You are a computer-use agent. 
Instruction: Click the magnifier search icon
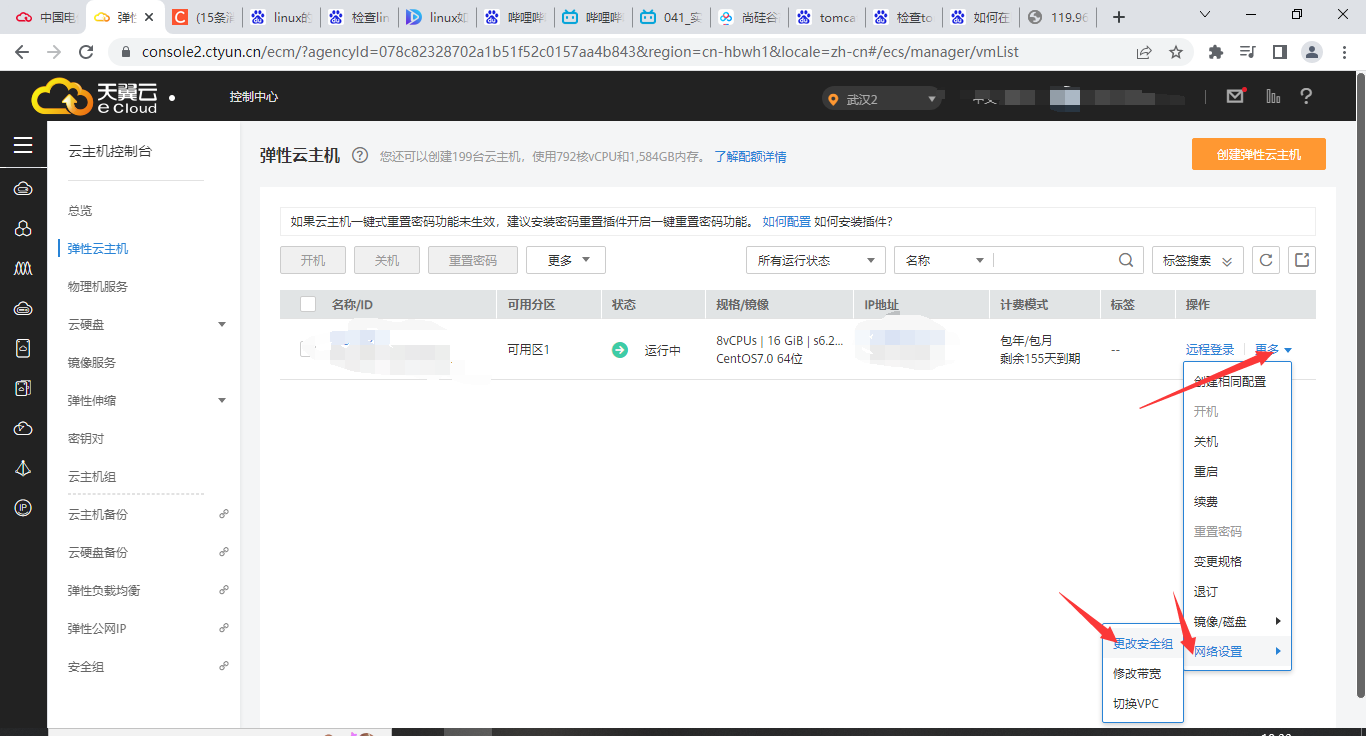coord(1126,260)
